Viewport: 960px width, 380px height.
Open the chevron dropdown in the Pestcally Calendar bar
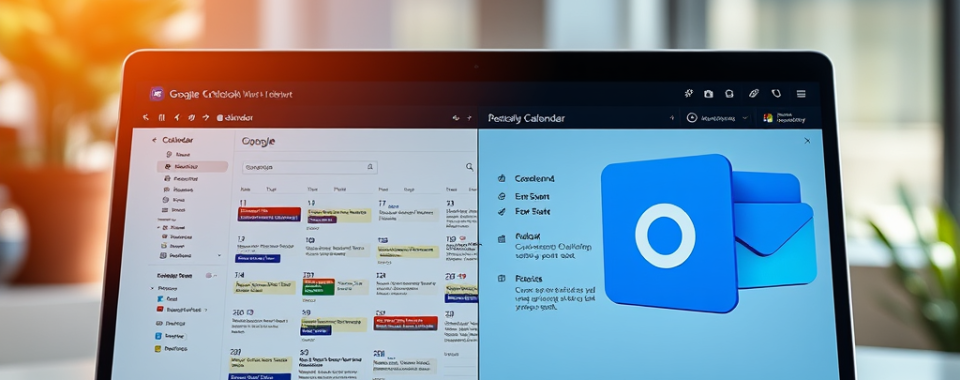click(745, 117)
